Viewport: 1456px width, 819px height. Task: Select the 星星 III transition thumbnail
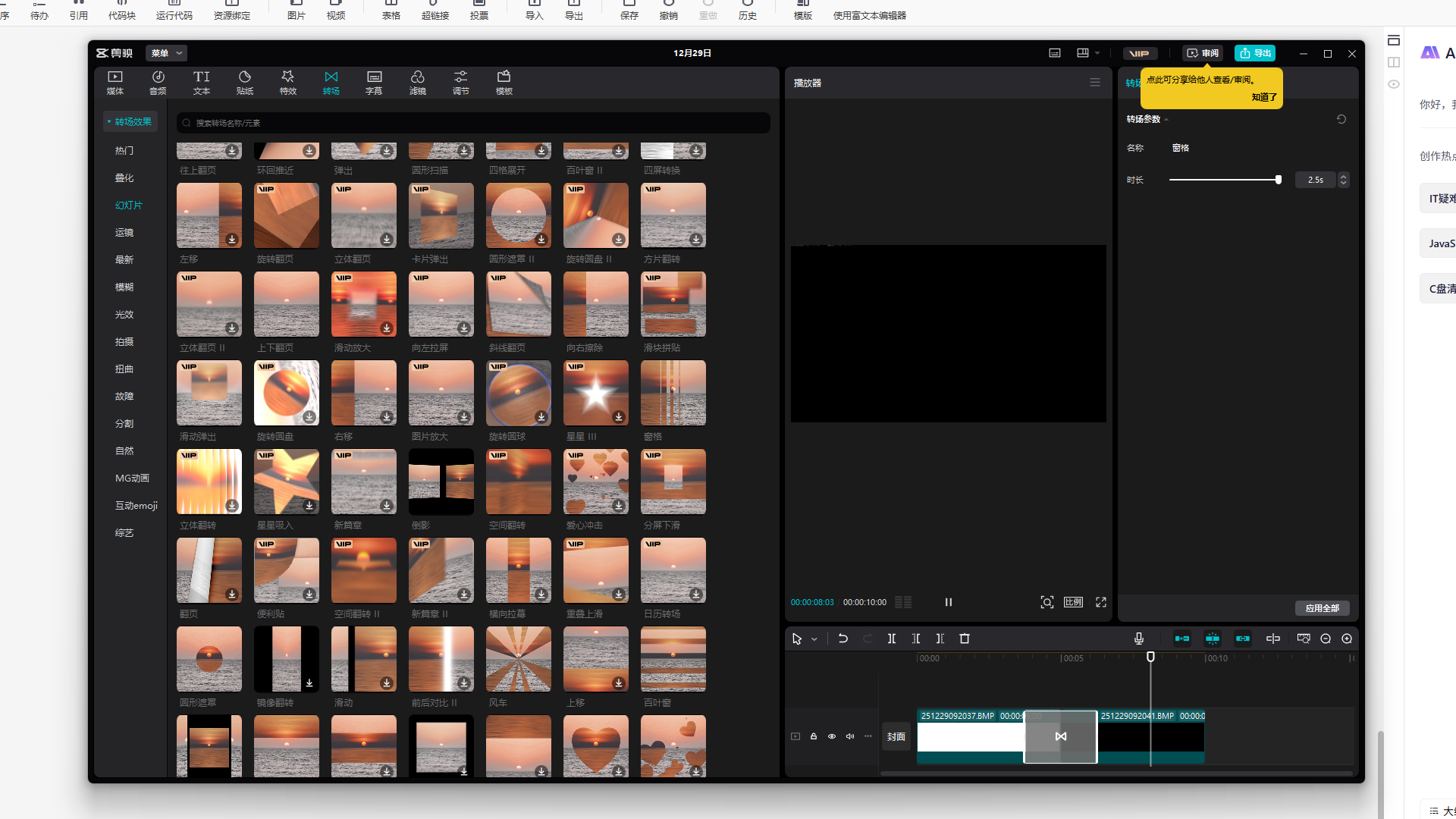click(x=596, y=393)
